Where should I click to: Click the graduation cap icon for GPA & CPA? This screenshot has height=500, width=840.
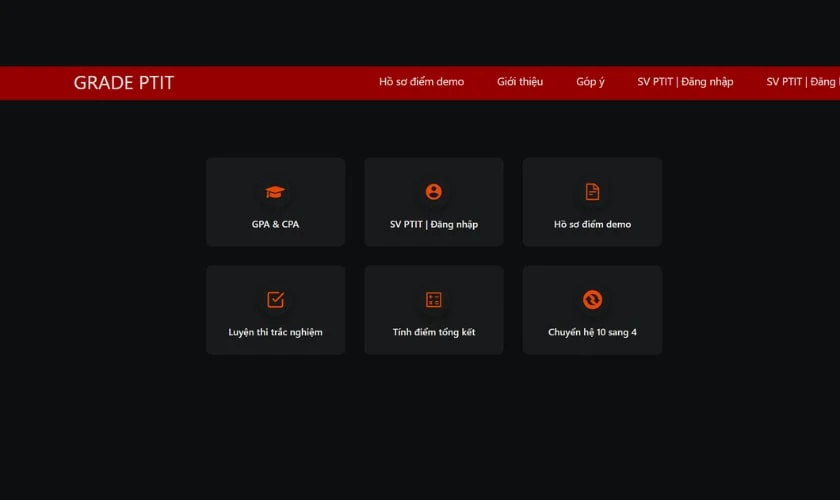tap(275, 192)
